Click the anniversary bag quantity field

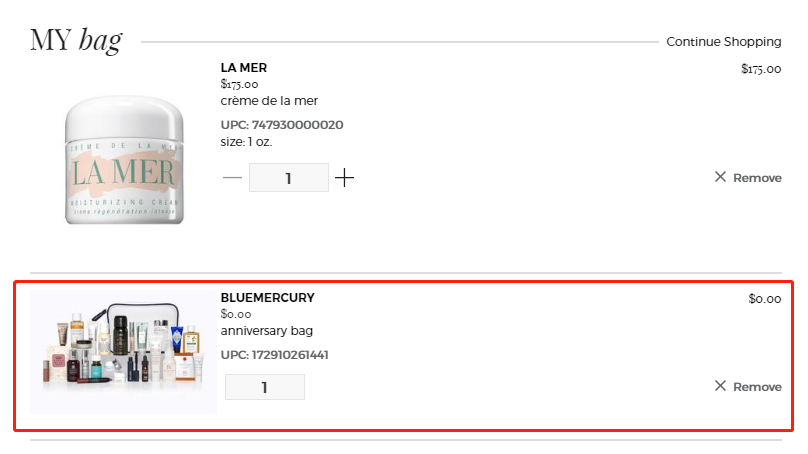pyautogui.click(x=264, y=387)
